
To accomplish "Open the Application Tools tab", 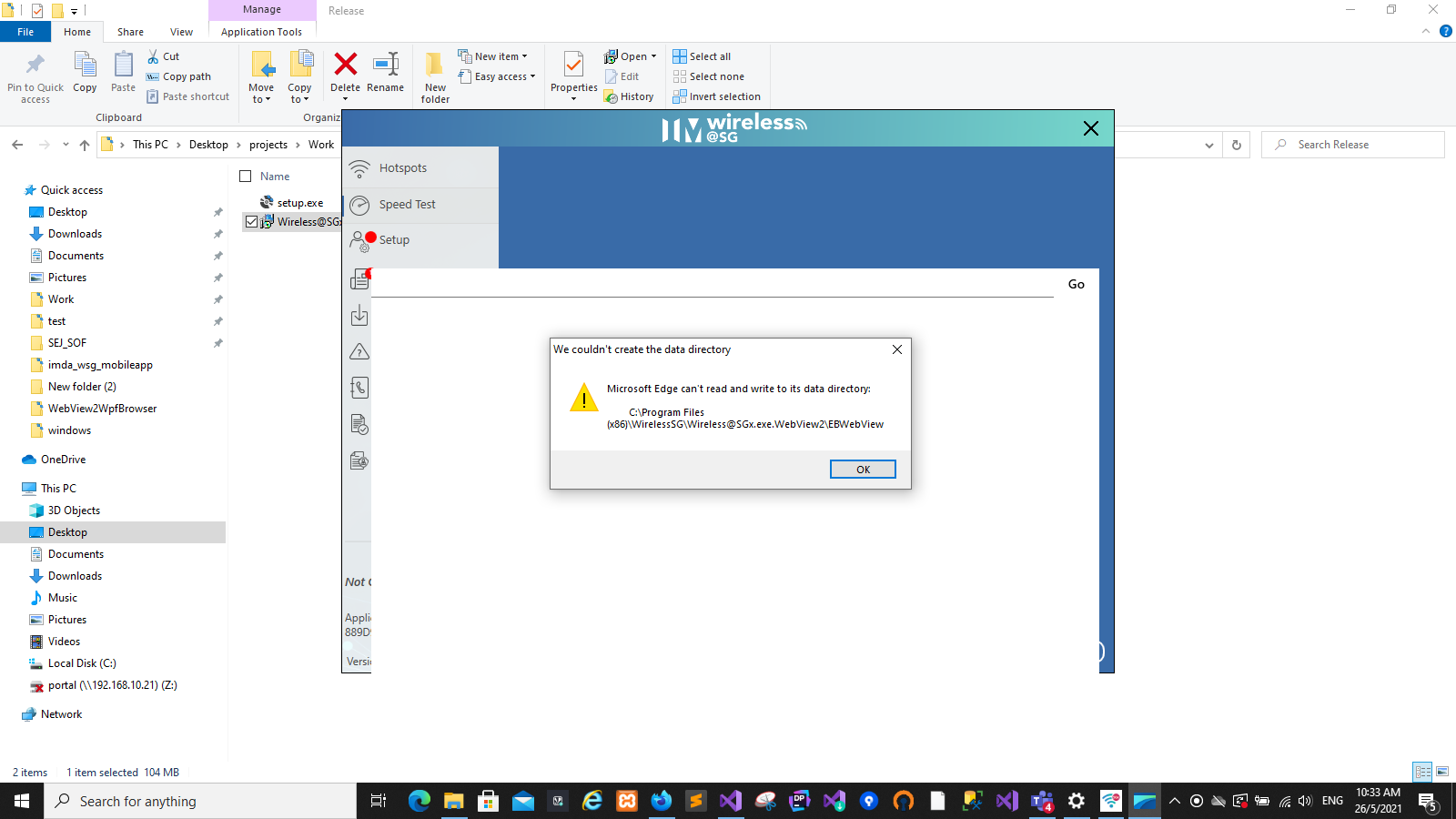I will point(261,32).
